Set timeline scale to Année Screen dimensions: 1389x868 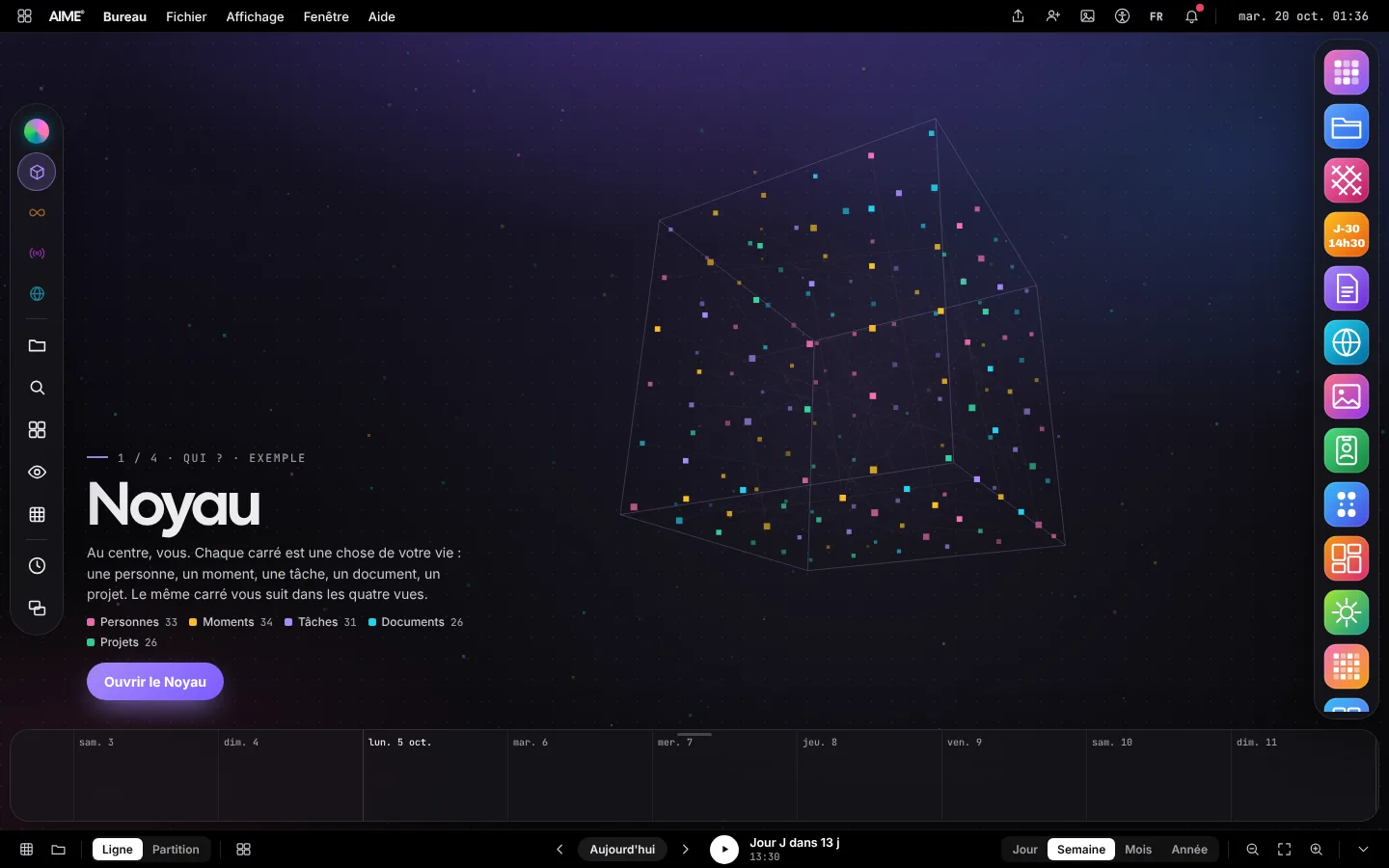[x=1189, y=850]
